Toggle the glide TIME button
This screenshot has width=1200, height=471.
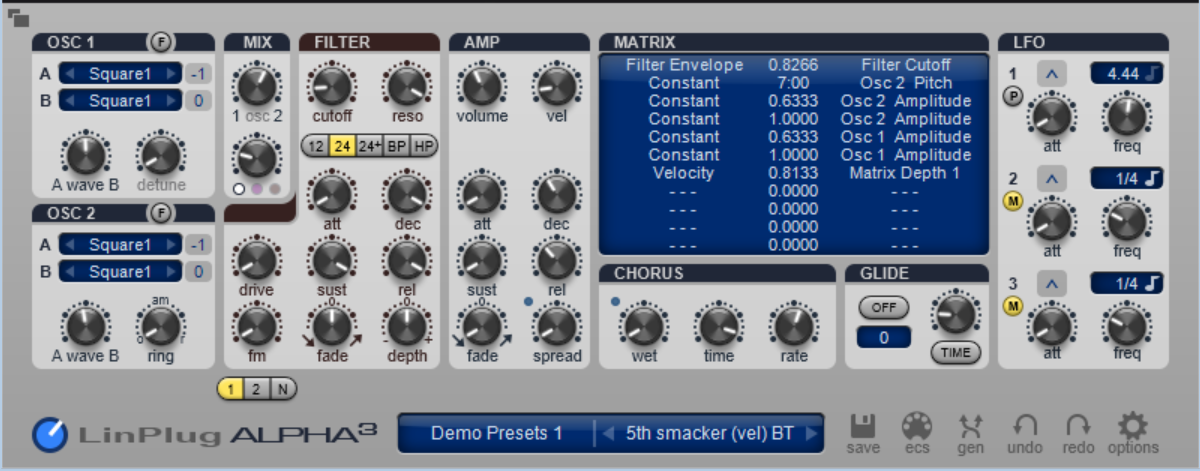pos(955,352)
